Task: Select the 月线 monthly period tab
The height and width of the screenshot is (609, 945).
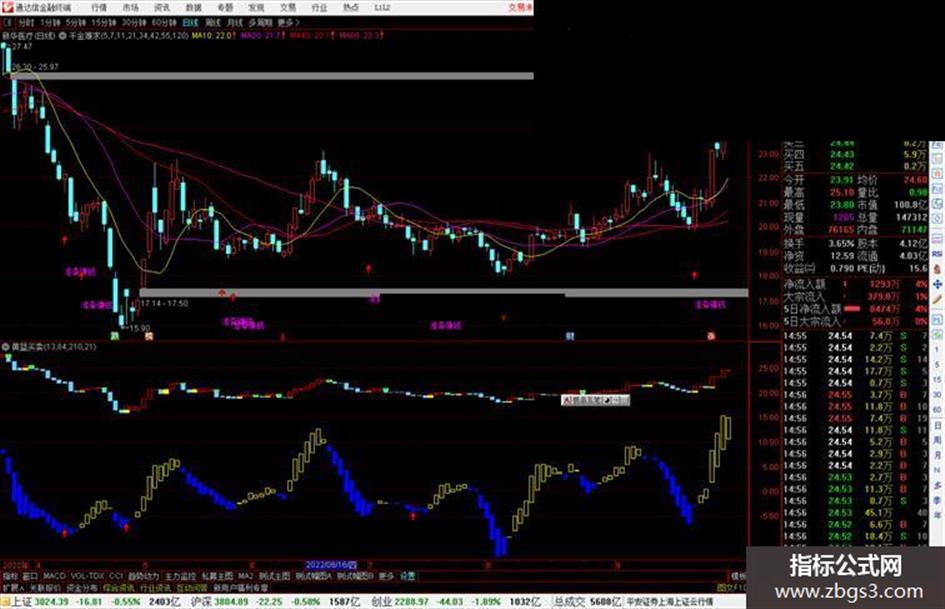Action: coord(234,22)
